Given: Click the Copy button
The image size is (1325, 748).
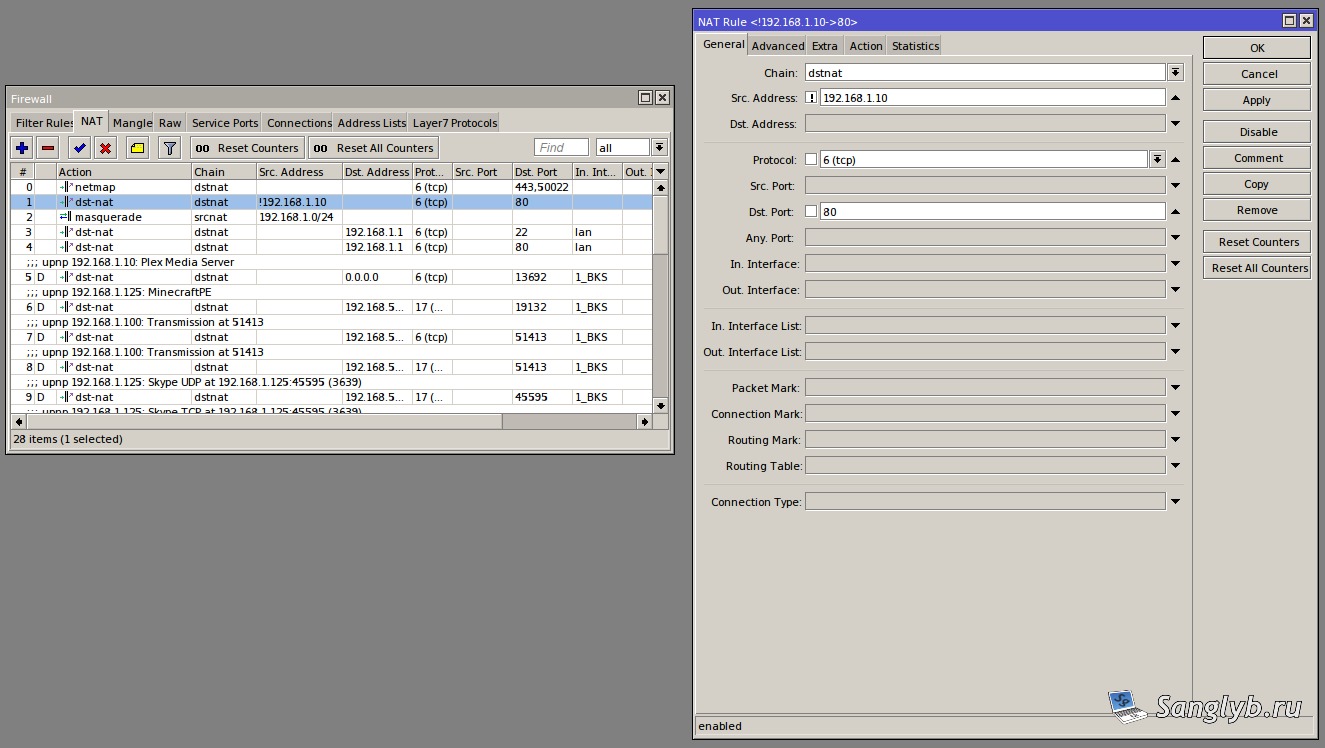Looking at the screenshot, I should pos(1257,184).
